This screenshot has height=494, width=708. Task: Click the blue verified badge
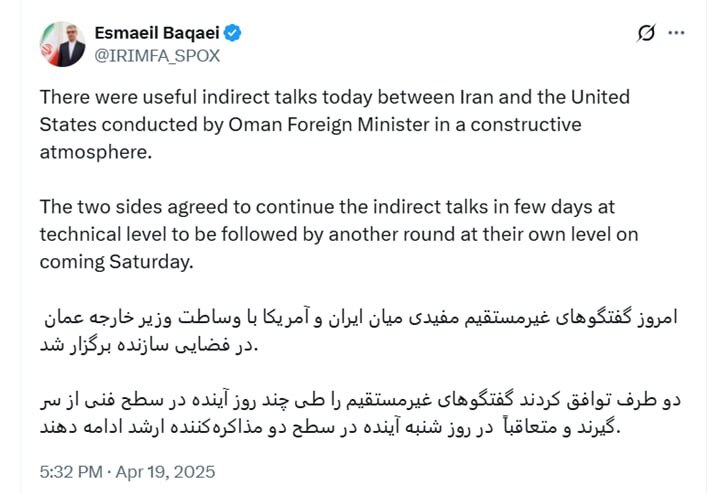click(x=232, y=33)
